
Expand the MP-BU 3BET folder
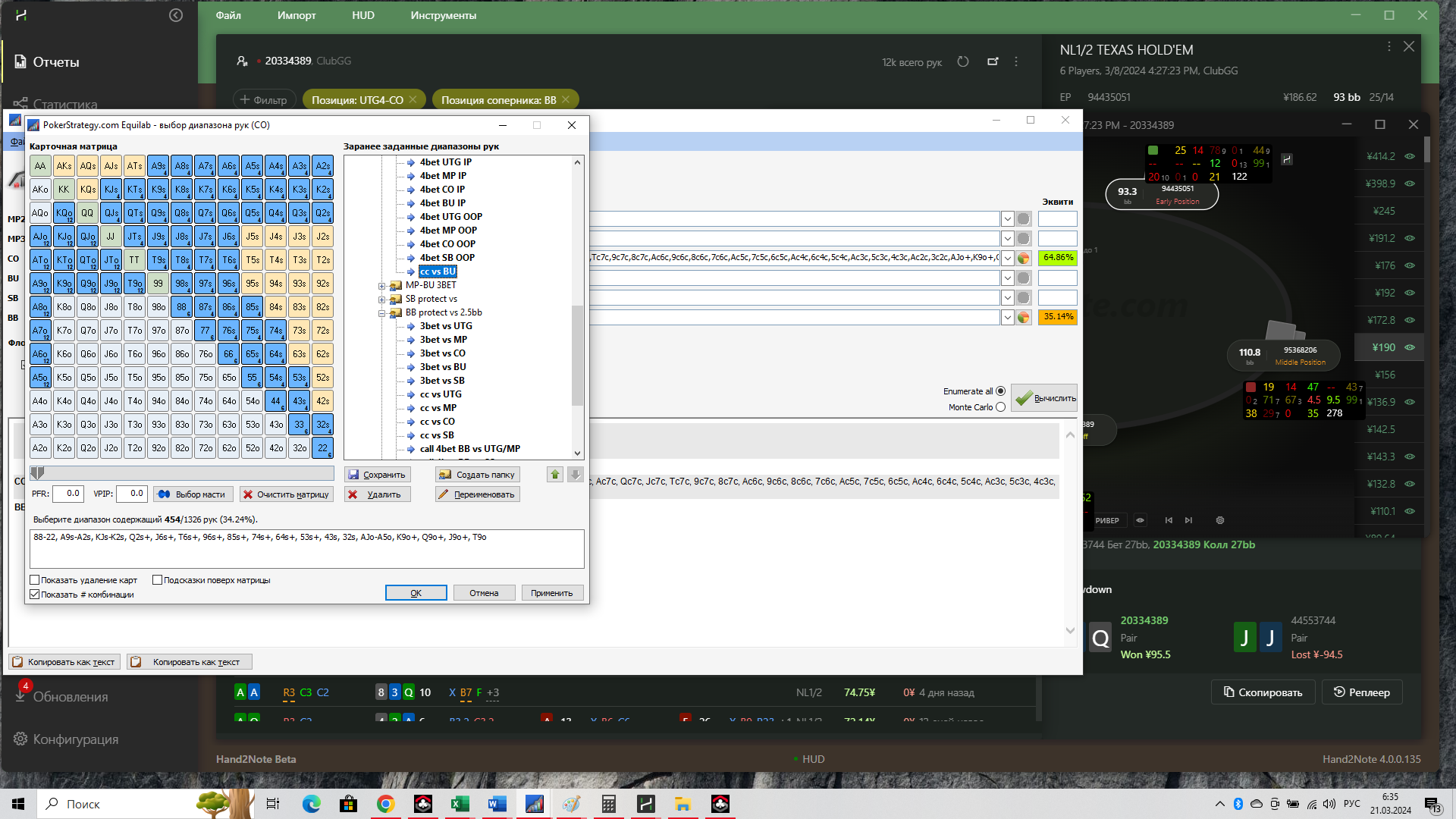pos(382,286)
